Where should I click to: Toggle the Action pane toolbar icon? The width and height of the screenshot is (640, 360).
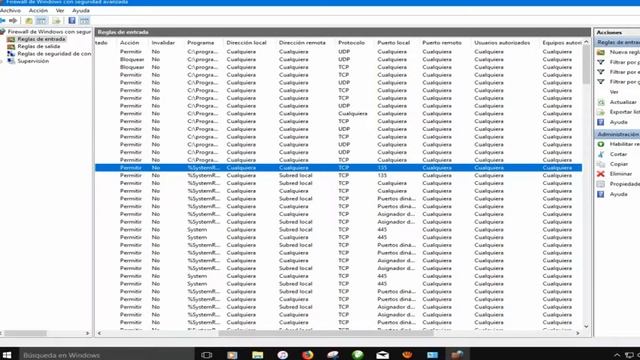click(84, 20)
